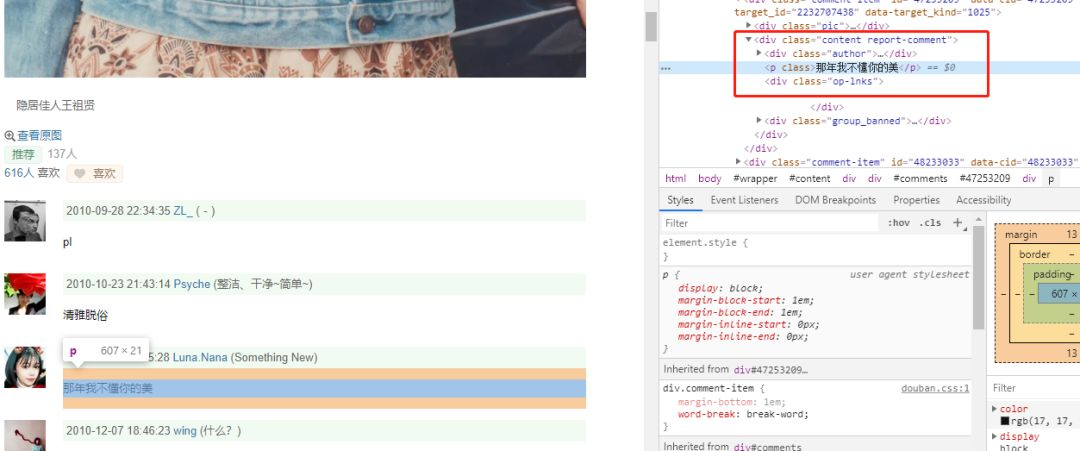Expand the group_banned div node

coord(759,120)
